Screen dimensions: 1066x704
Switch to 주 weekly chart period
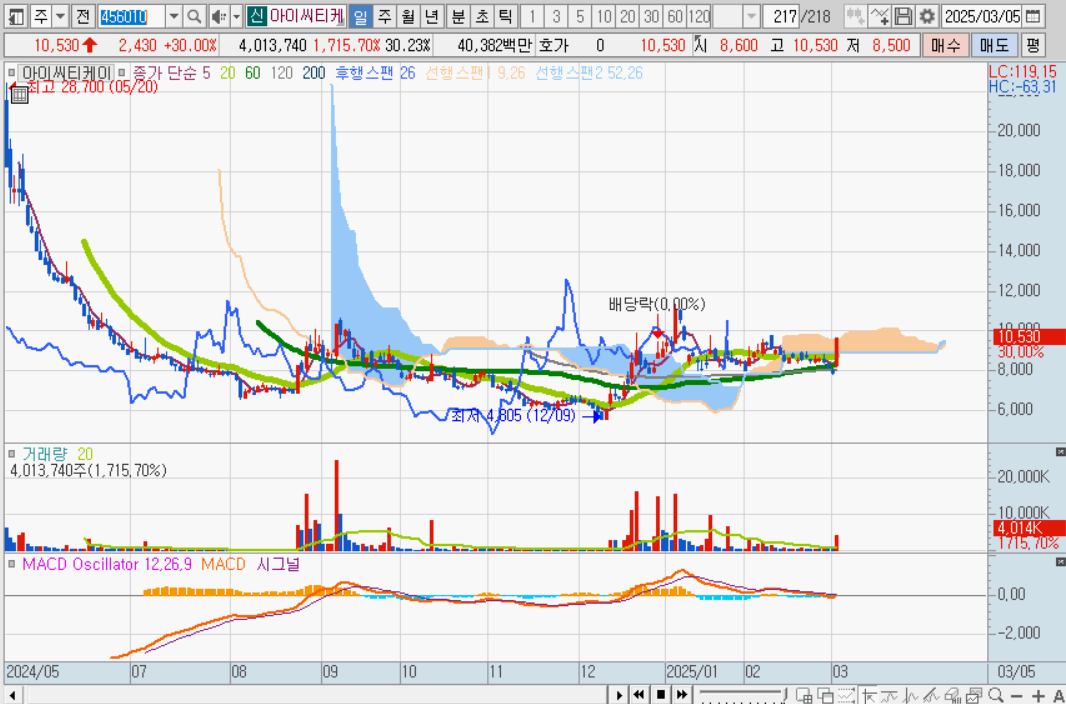pyautogui.click(x=384, y=16)
